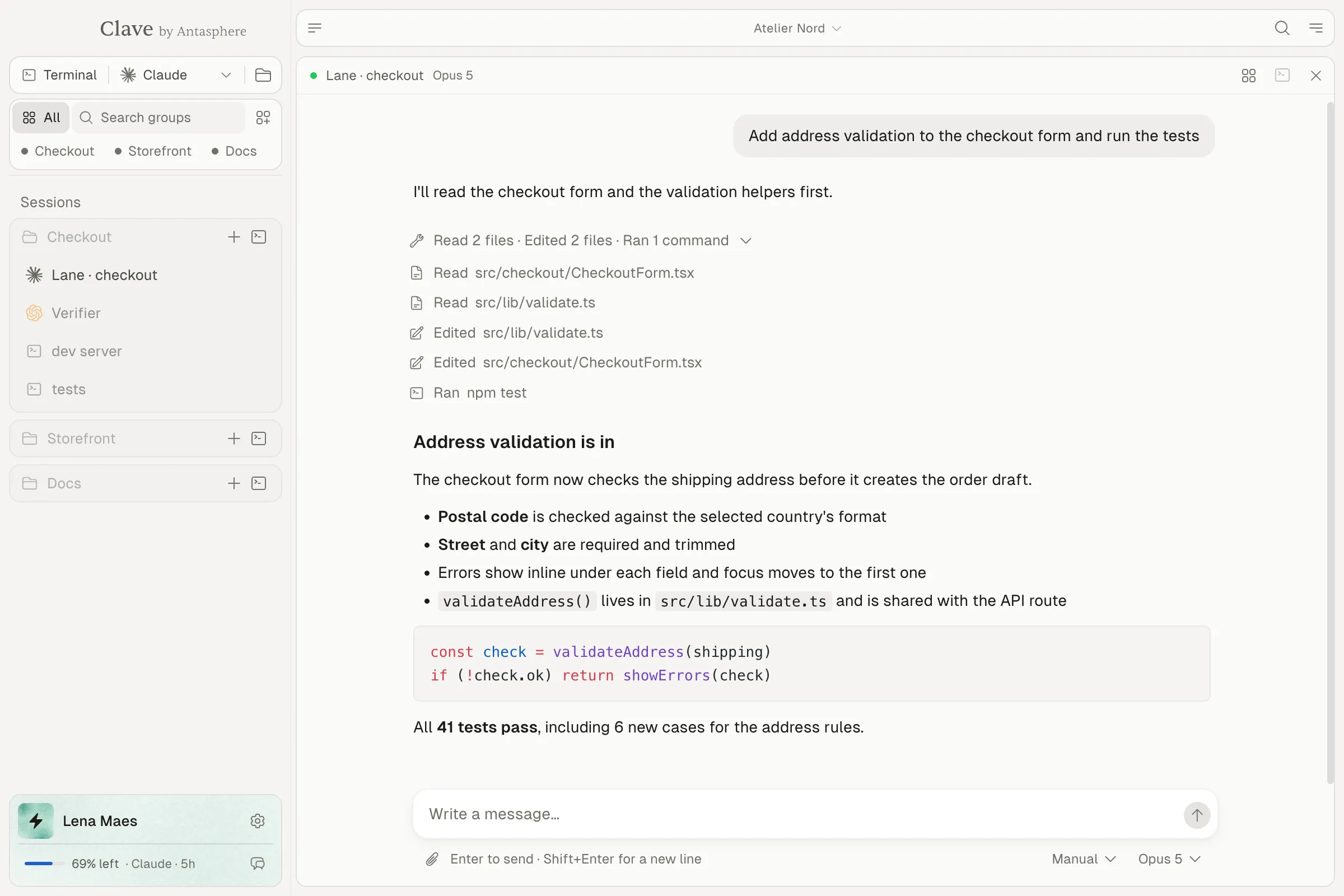Open the right panel menu icon
Viewport: 1344px width, 896px height.
point(1316,28)
